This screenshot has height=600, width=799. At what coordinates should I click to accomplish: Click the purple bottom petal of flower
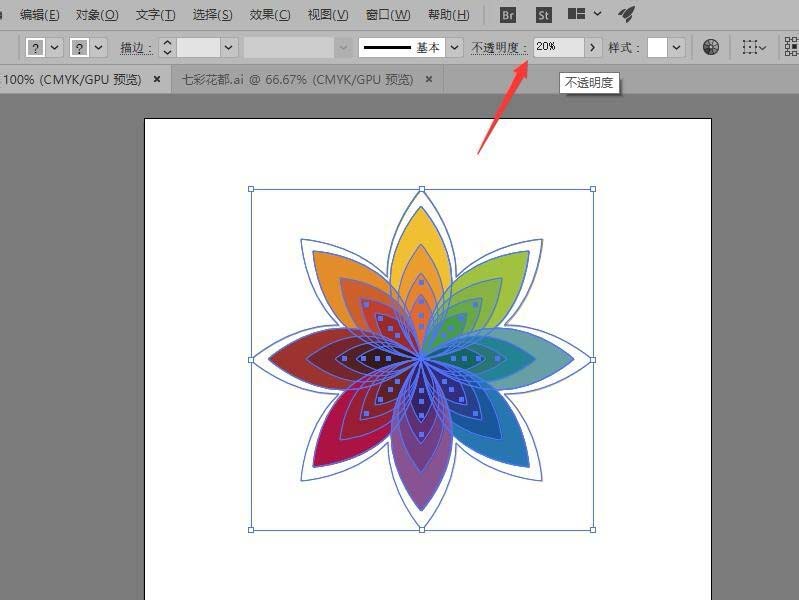(421, 487)
